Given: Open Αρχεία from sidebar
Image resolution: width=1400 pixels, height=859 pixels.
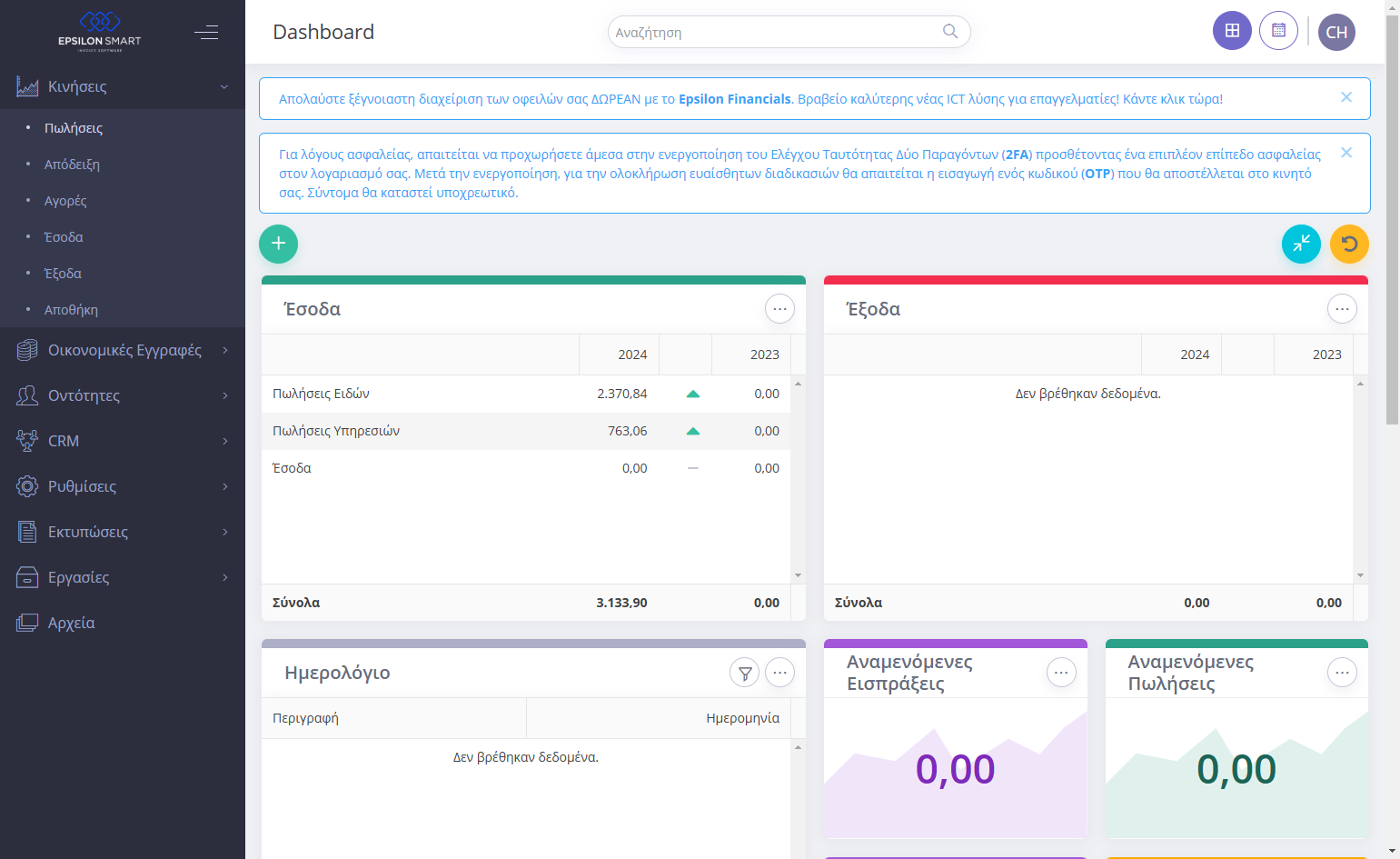Looking at the screenshot, I should [123, 623].
